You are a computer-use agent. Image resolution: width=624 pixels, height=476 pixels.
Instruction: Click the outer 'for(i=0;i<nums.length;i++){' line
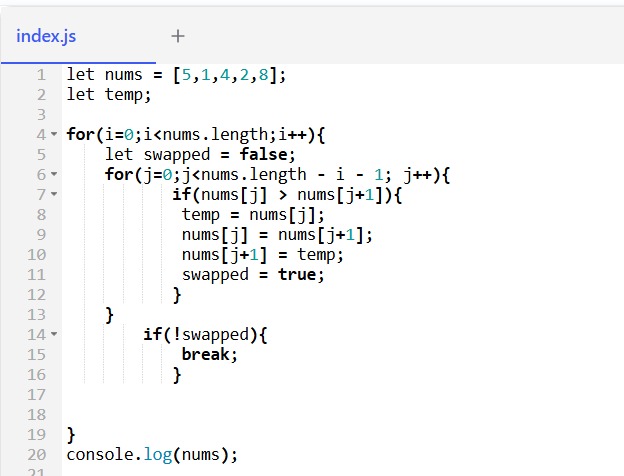(x=196, y=135)
